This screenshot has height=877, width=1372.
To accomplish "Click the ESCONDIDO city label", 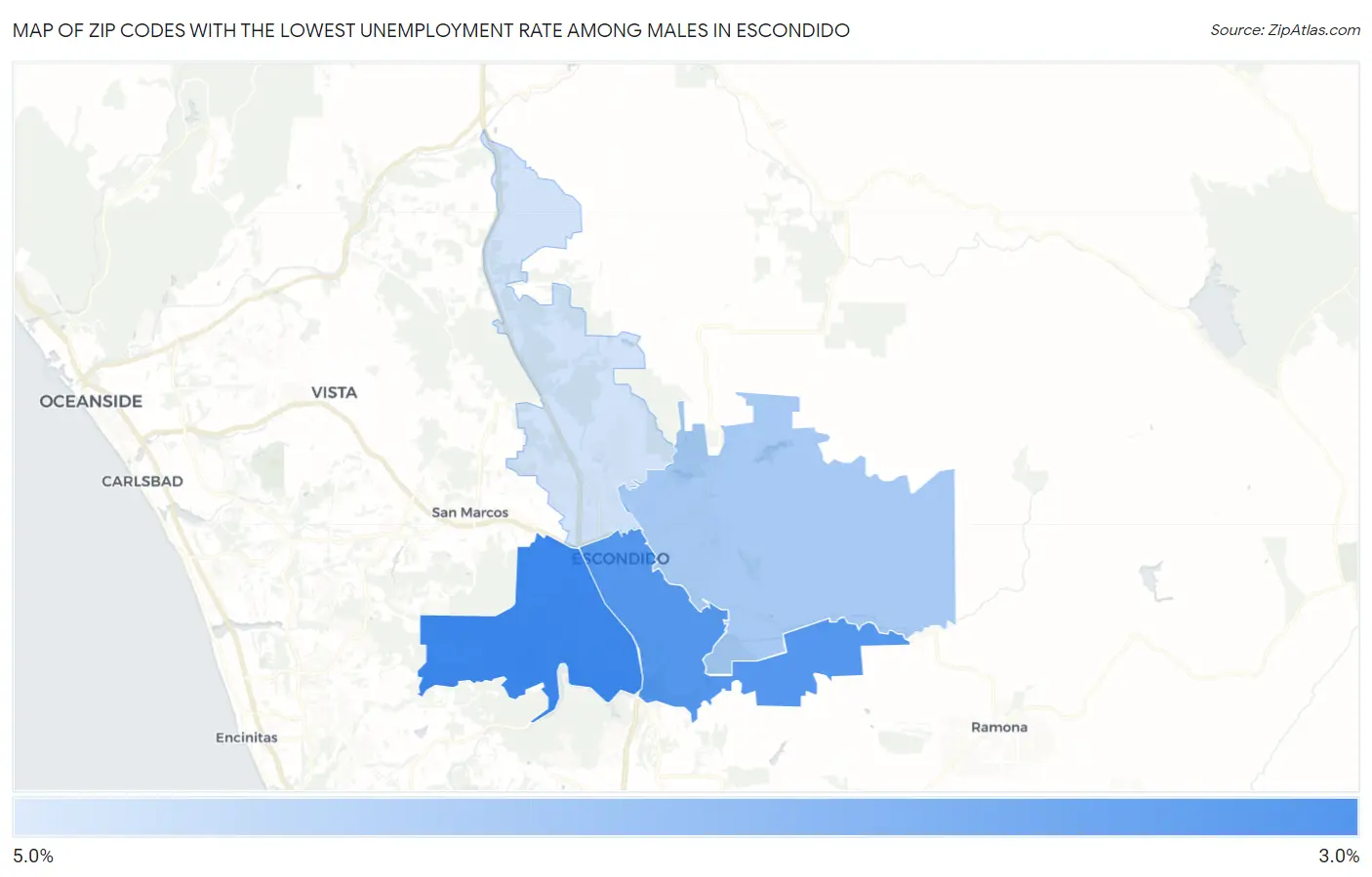I will 621,559.
